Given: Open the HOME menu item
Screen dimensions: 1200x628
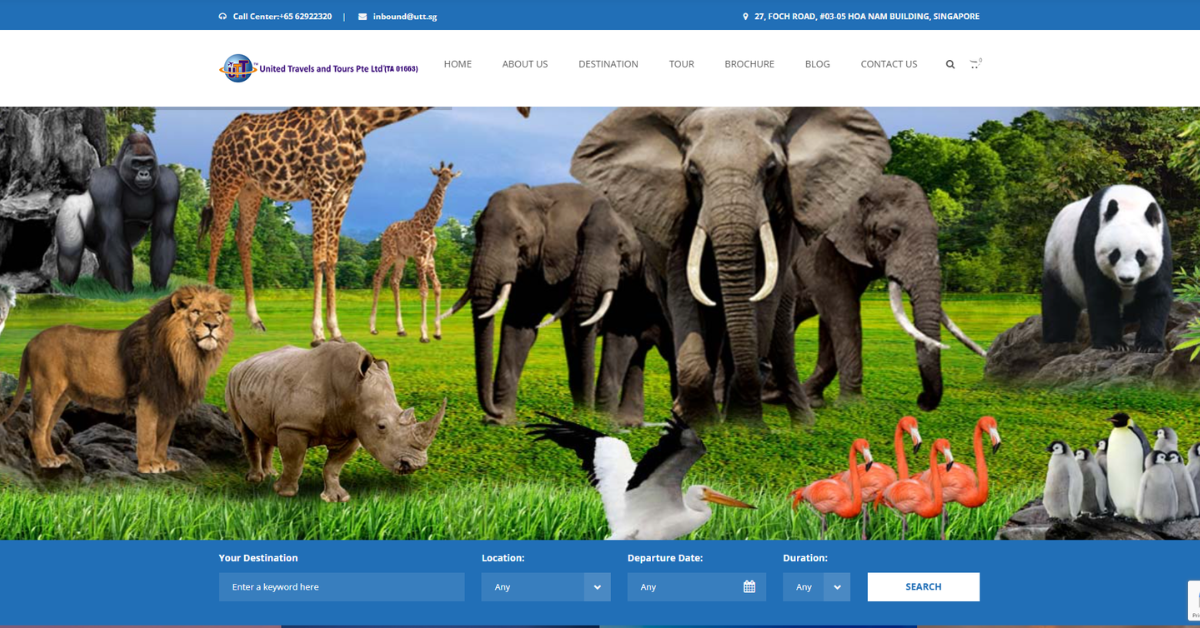Looking at the screenshot, I should [458, 64].
